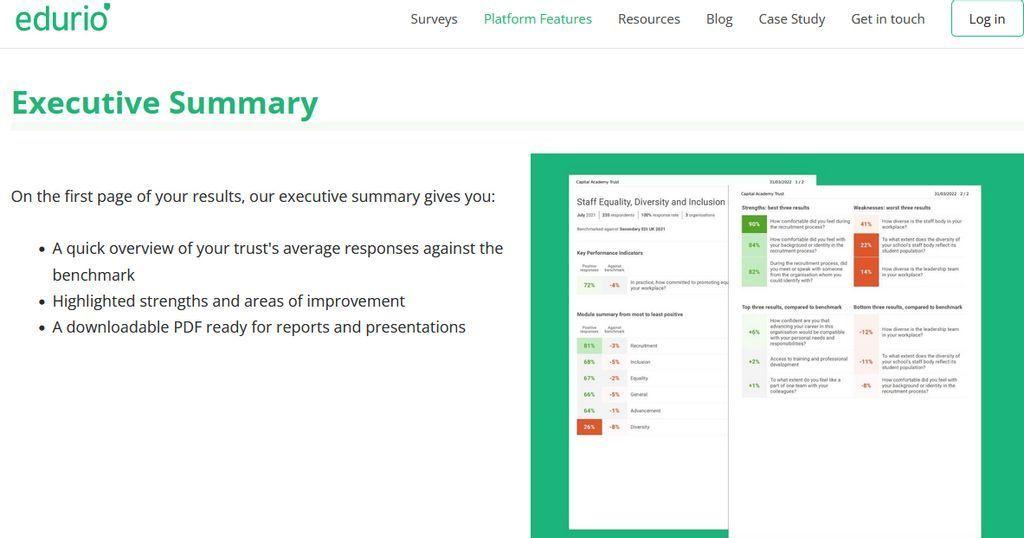
Task: Click the red 14% leadership team box
Action: click(866, 272)
